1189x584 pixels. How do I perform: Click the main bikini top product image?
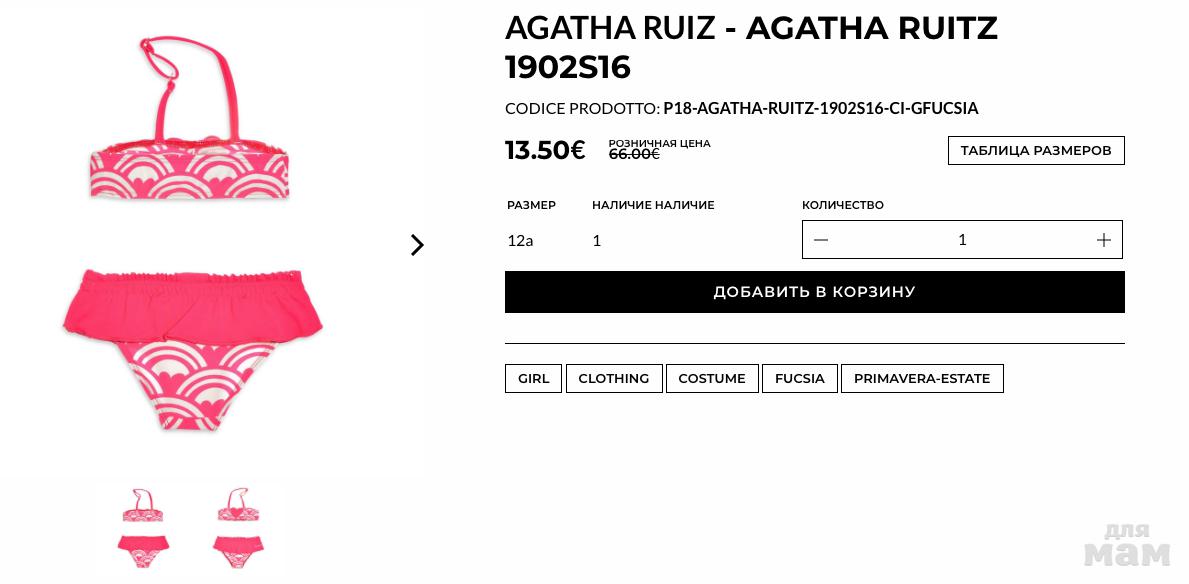click(x=190, y=118)
